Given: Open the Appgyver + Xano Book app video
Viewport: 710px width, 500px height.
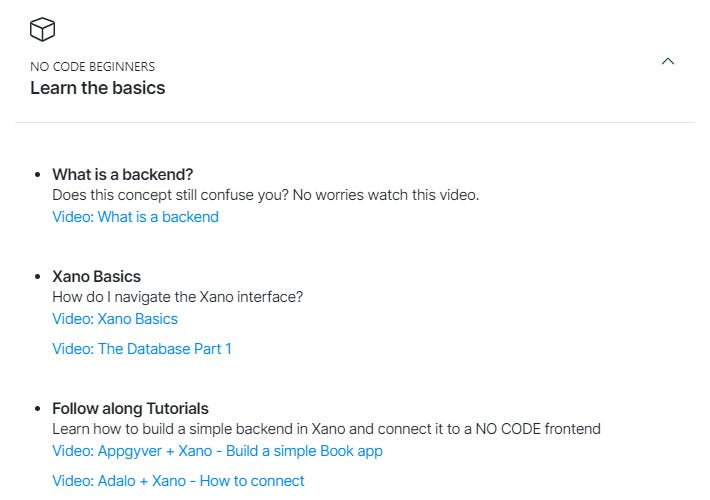Looking at the screenshot, I should pyautogui.click(x=217, y=451).
